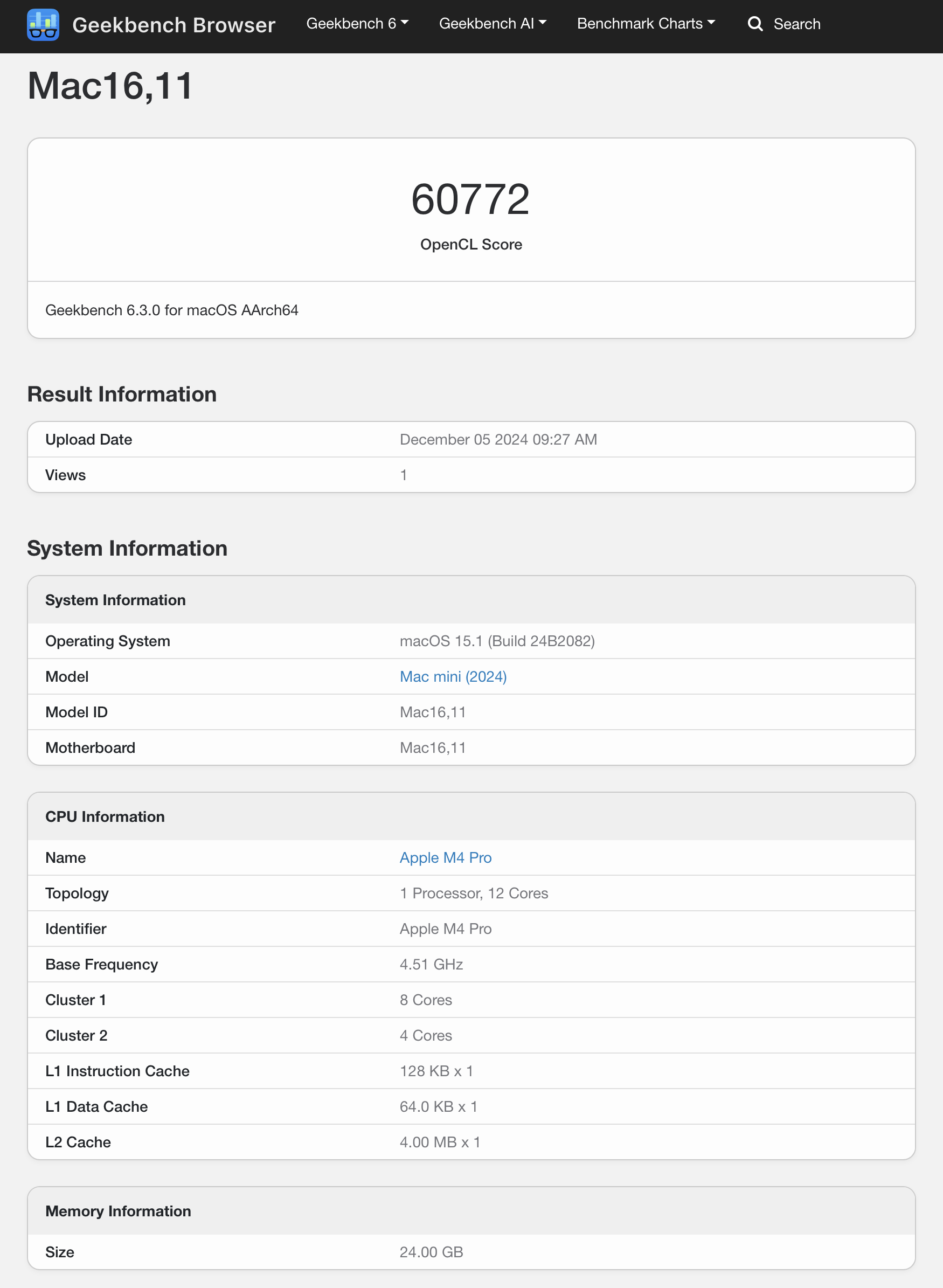This screenshot has width=943, height=1288.
Task: Open the Benchmark Charts dropdown
Action: coord(645,23)
